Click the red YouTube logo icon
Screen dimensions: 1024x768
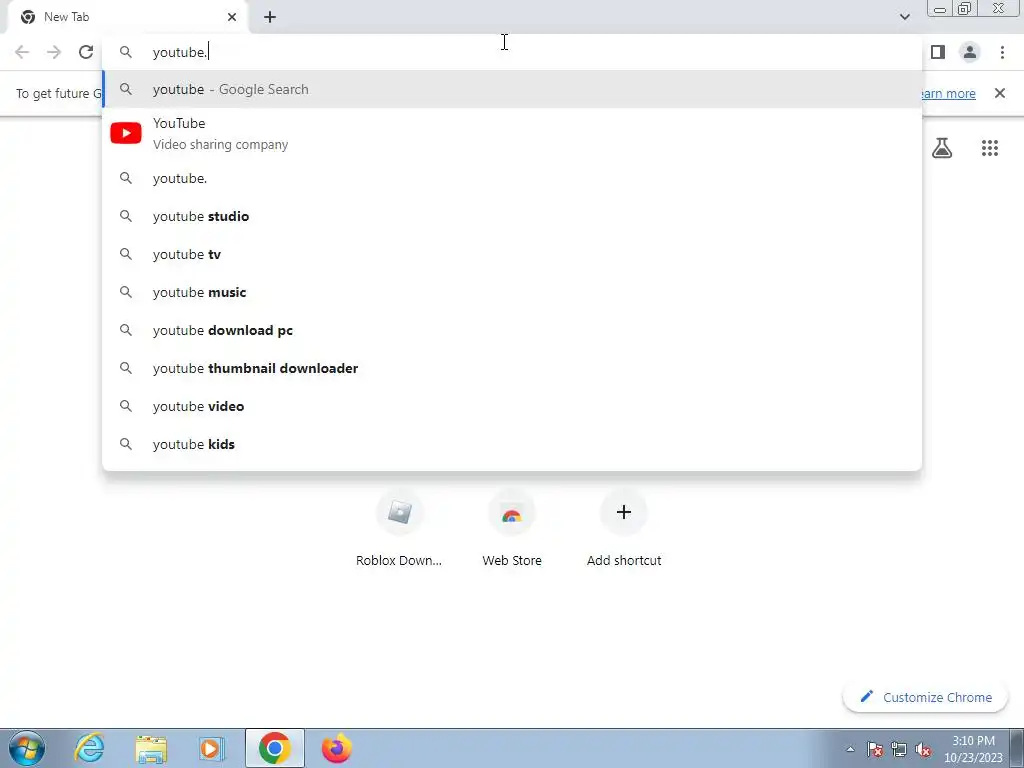pyautogui.click(x=126, y=133)
